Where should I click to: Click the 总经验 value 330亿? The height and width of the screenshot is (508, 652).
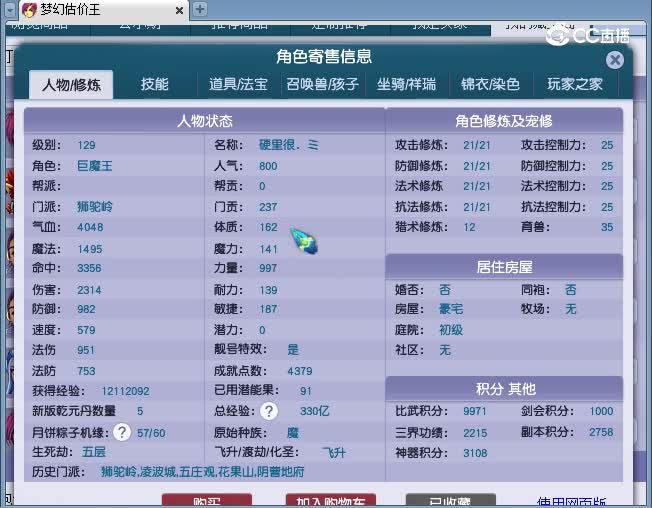(315, 411)
